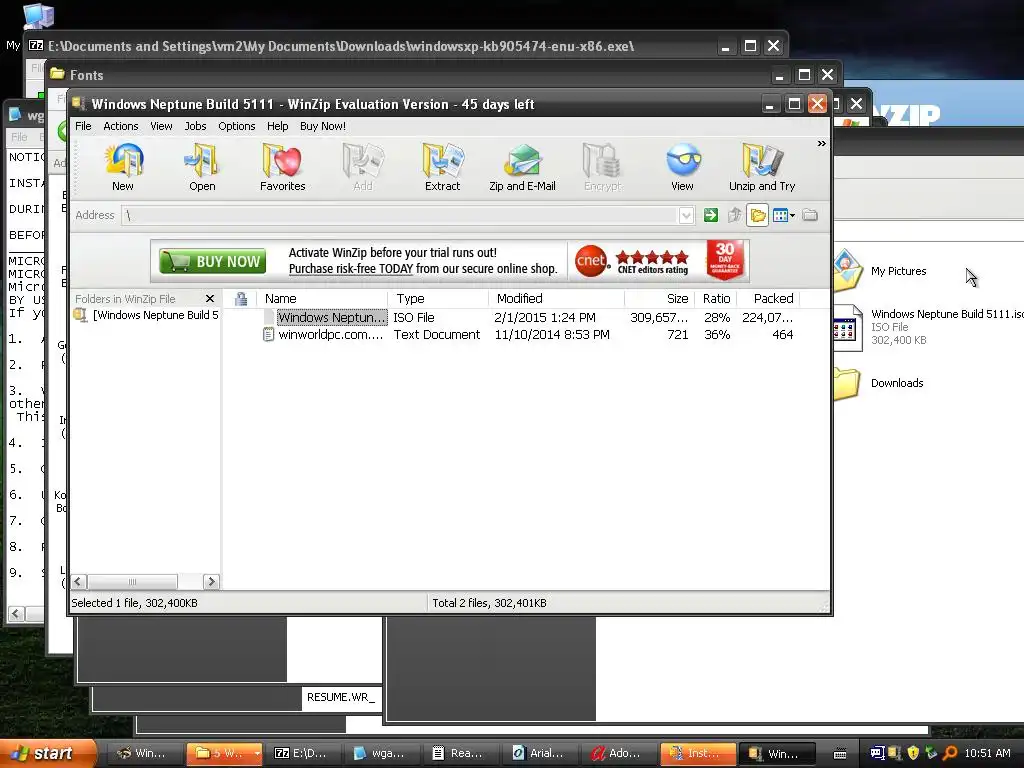Open the Address combo box dropdown arrow

click(x=686, y=215)
